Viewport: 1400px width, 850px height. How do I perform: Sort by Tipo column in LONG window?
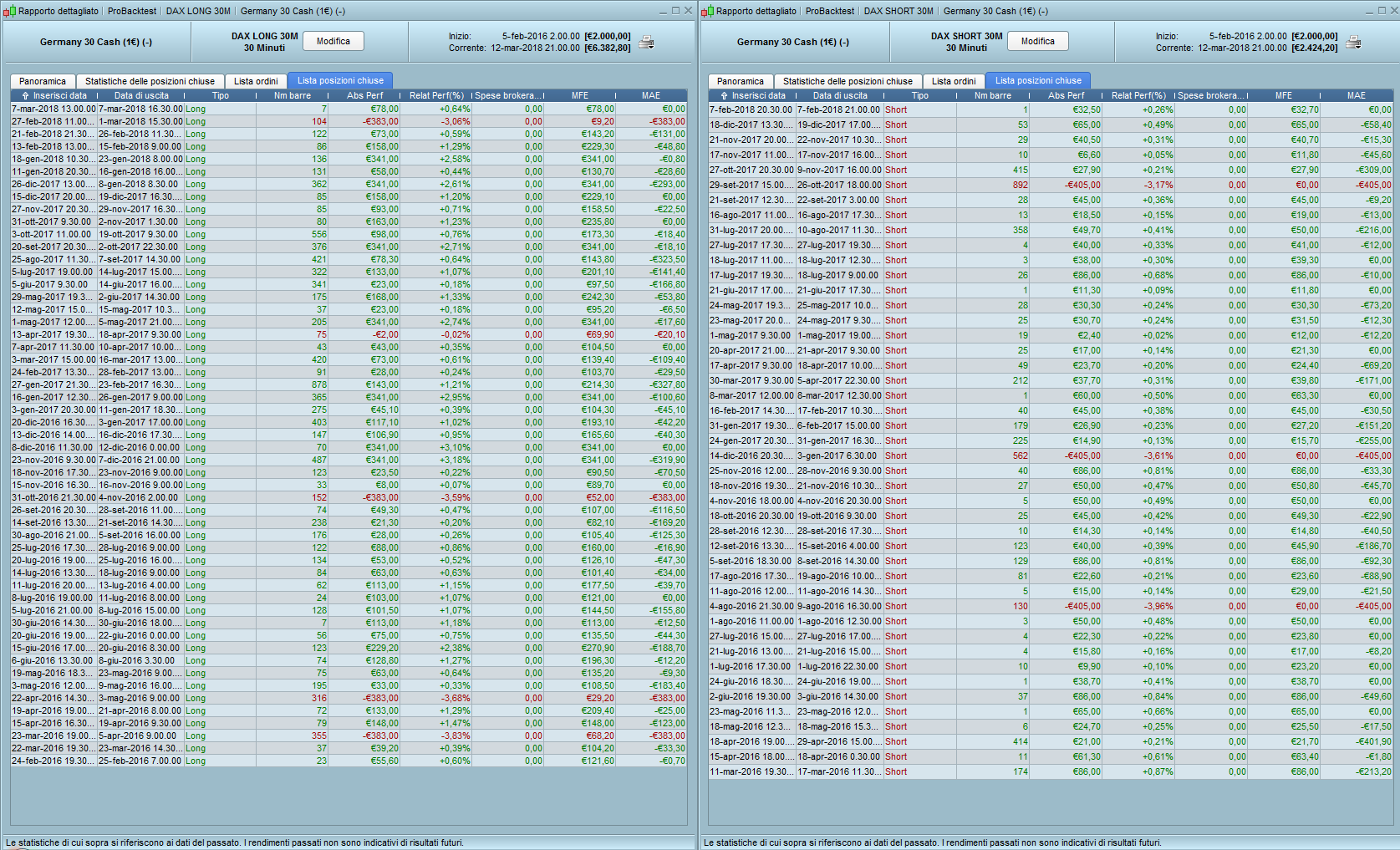coord(221,96)
